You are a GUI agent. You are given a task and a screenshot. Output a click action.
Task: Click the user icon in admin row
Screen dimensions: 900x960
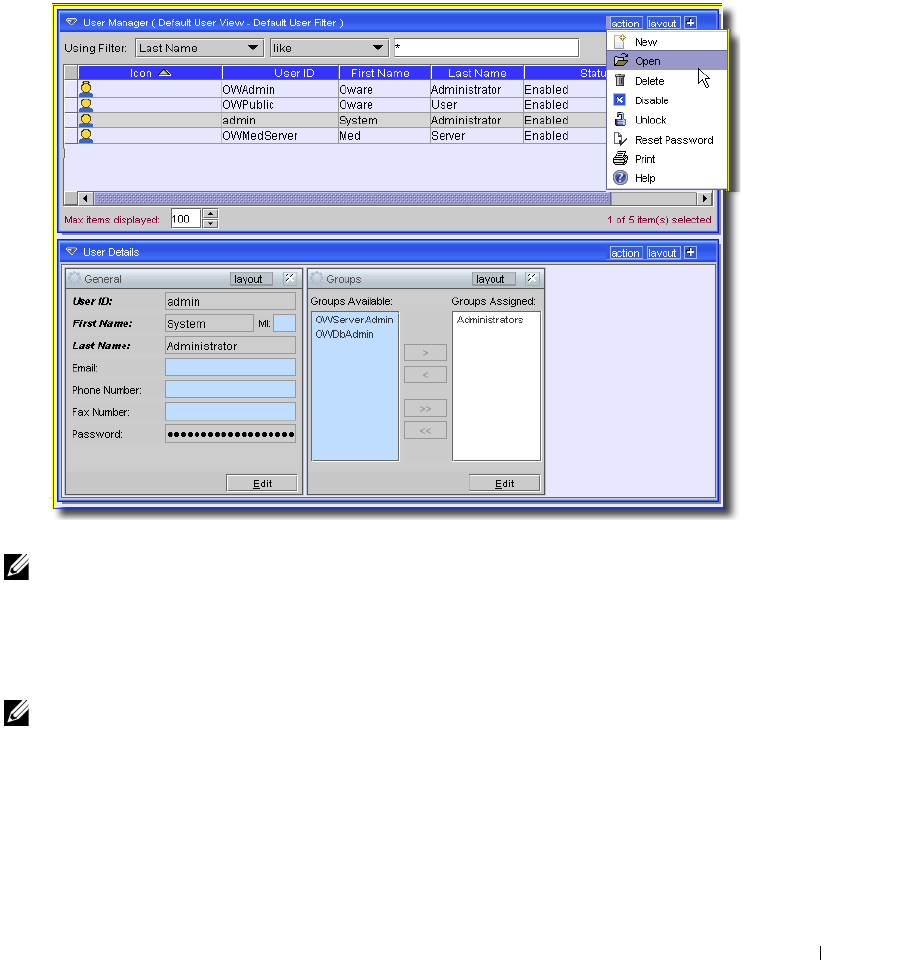[x=86, y=120]
